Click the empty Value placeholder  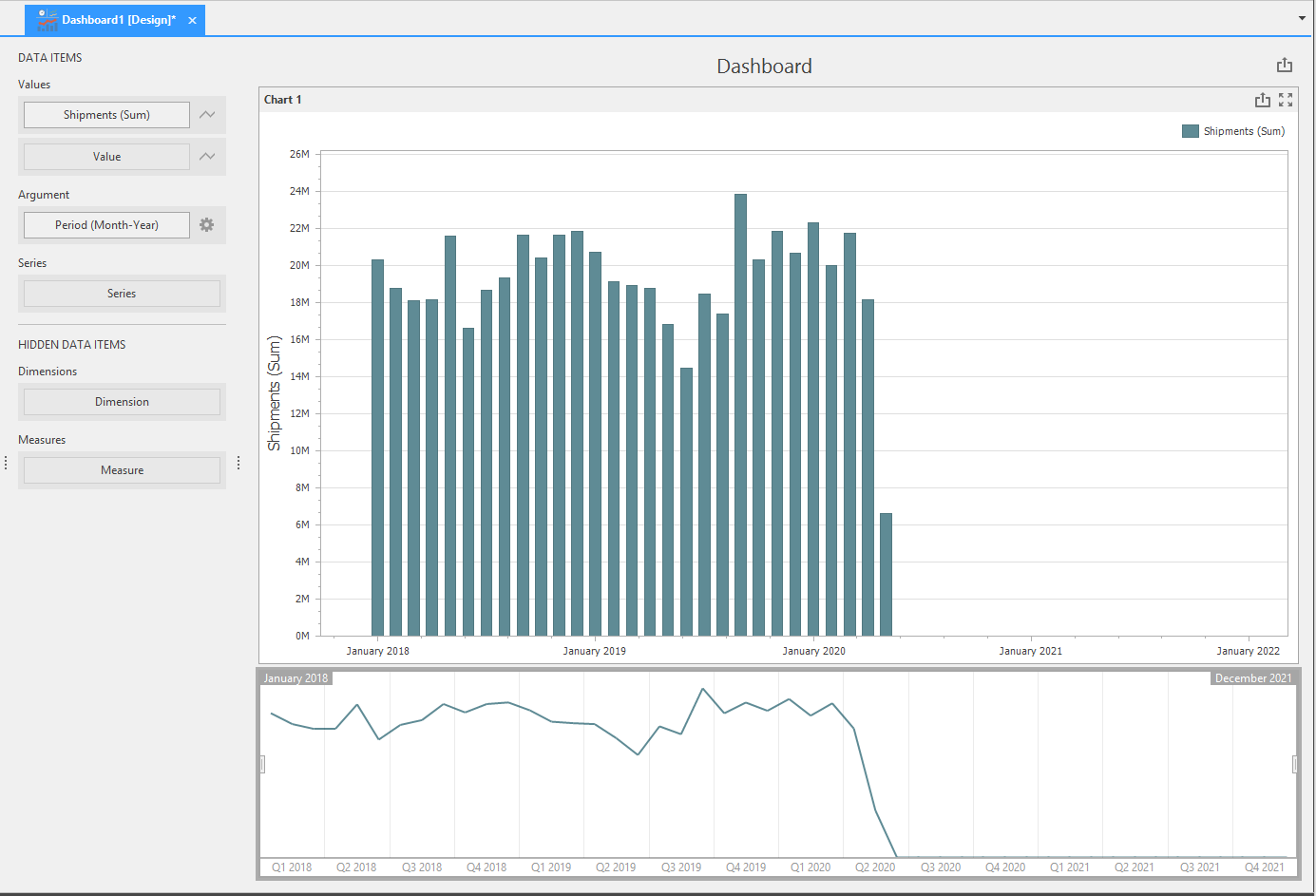coord(106,157)
